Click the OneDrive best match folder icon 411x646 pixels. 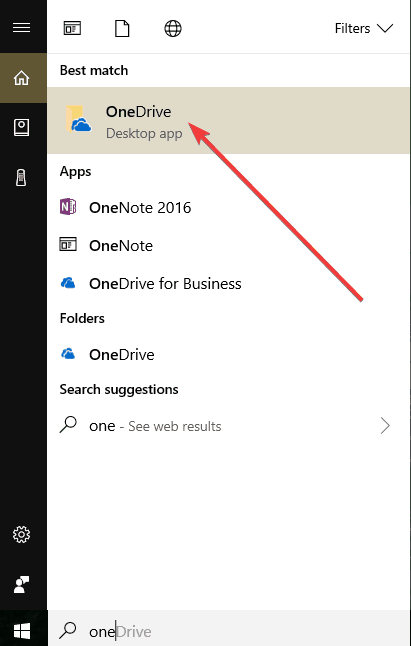(x=78, y=119)
